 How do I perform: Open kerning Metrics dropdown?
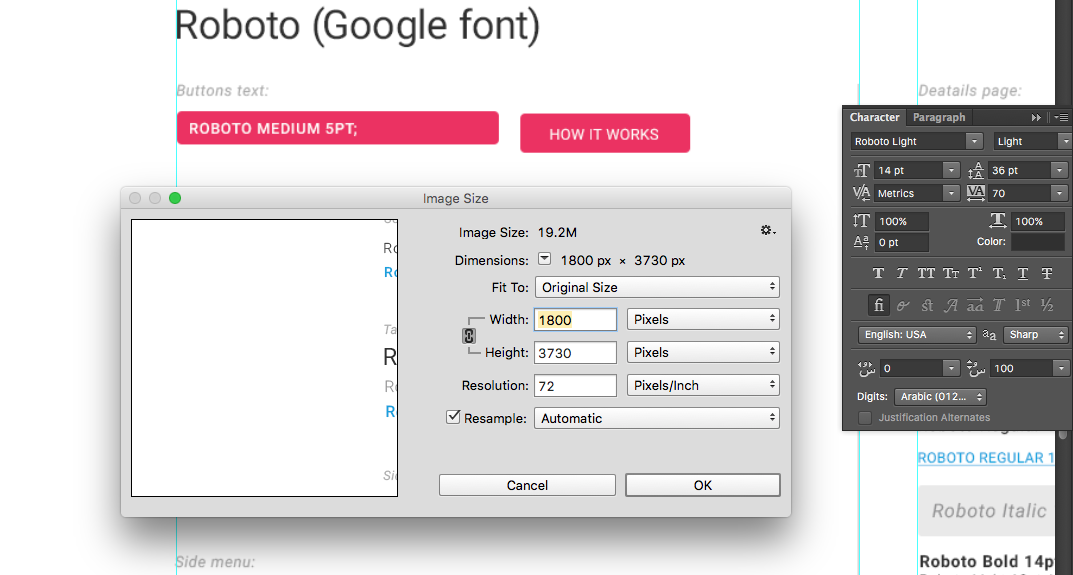point(951,194)
